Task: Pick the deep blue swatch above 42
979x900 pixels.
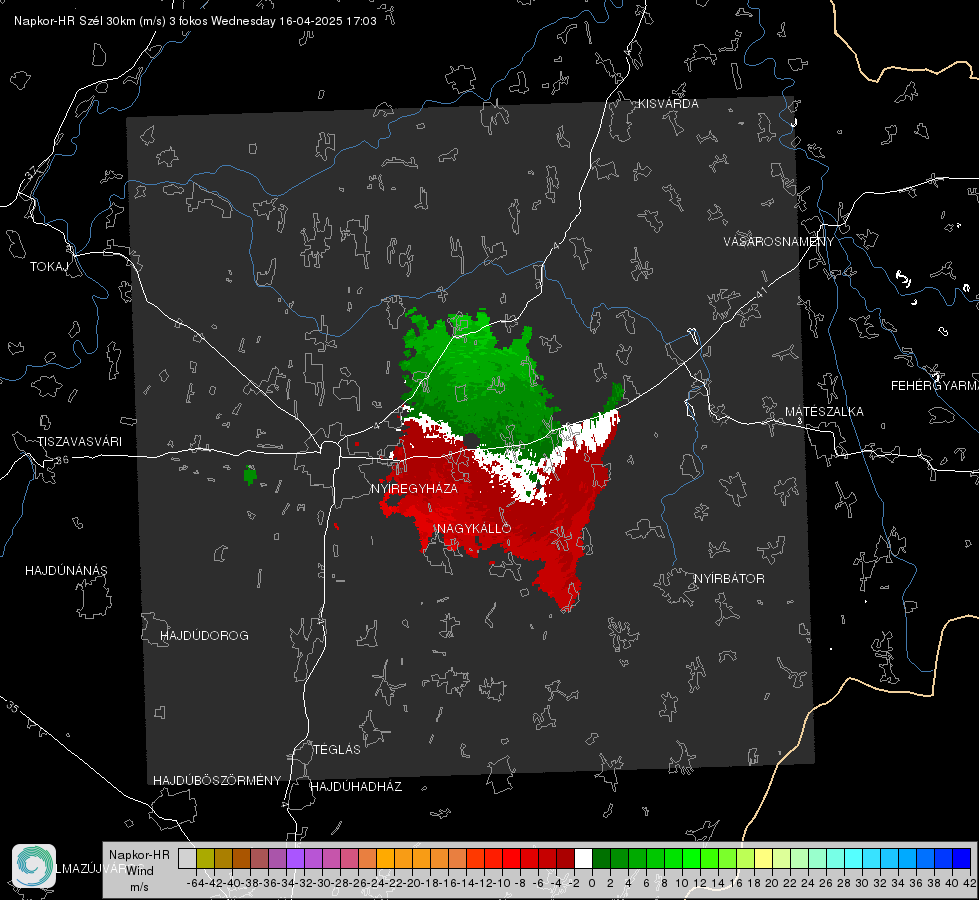Action: 962,859
